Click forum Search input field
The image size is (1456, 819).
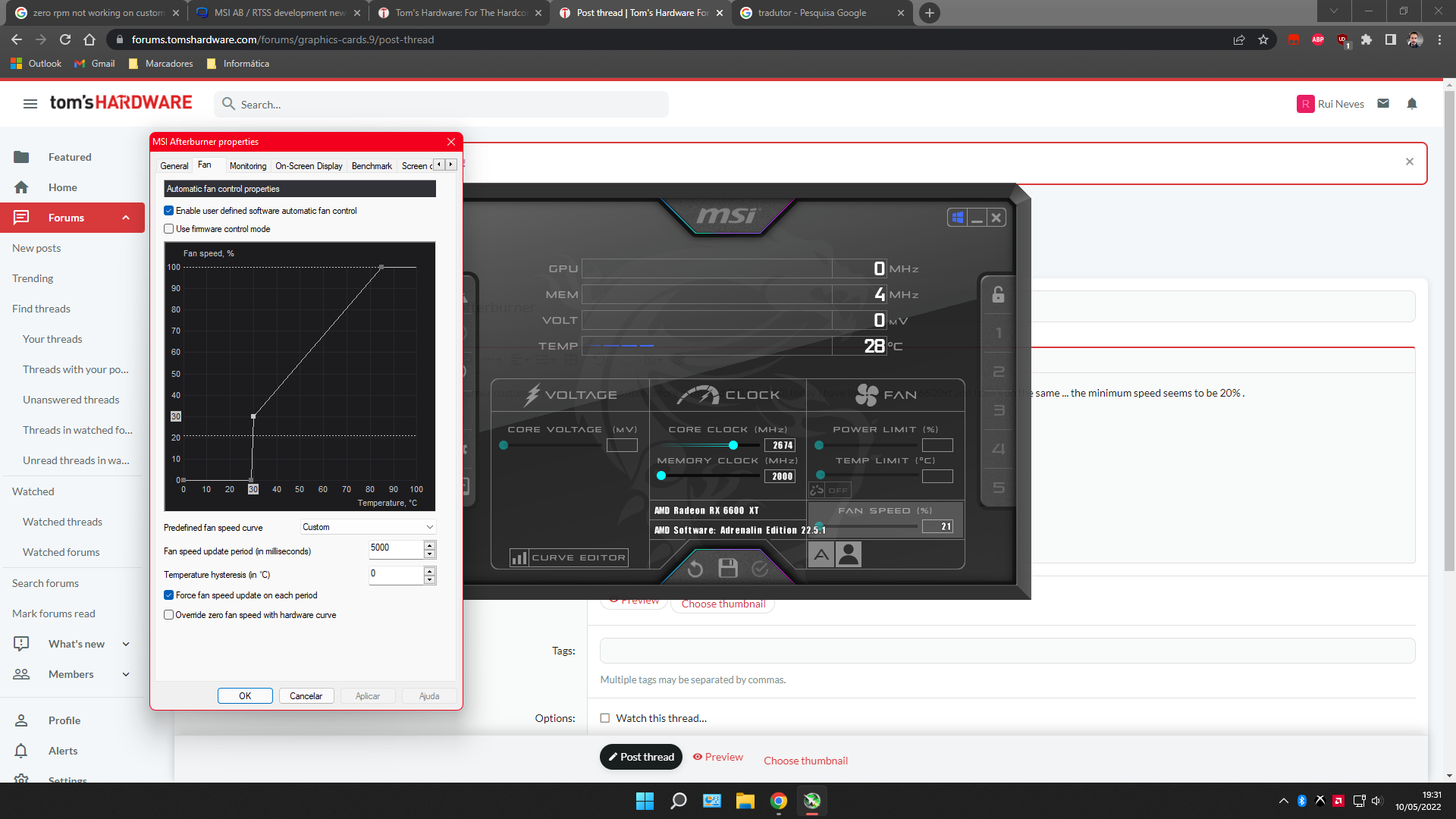point(441,105)
